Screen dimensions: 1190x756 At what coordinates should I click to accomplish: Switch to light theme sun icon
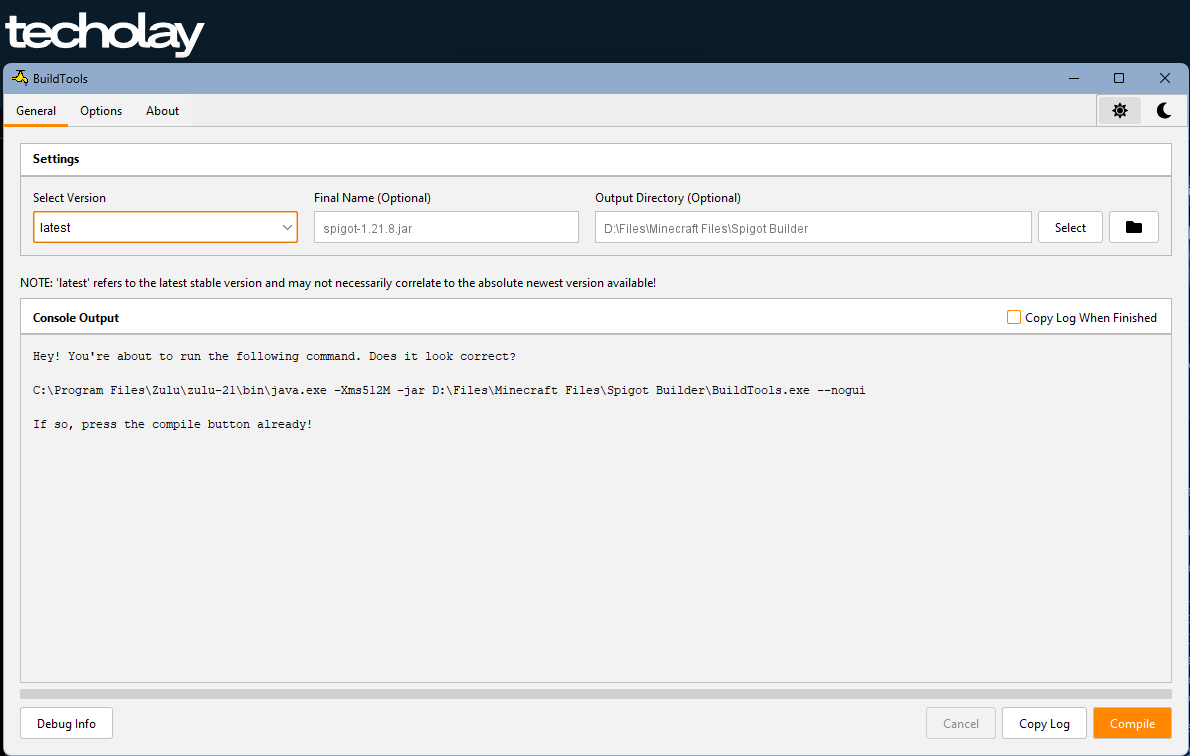click(1119, 111)
